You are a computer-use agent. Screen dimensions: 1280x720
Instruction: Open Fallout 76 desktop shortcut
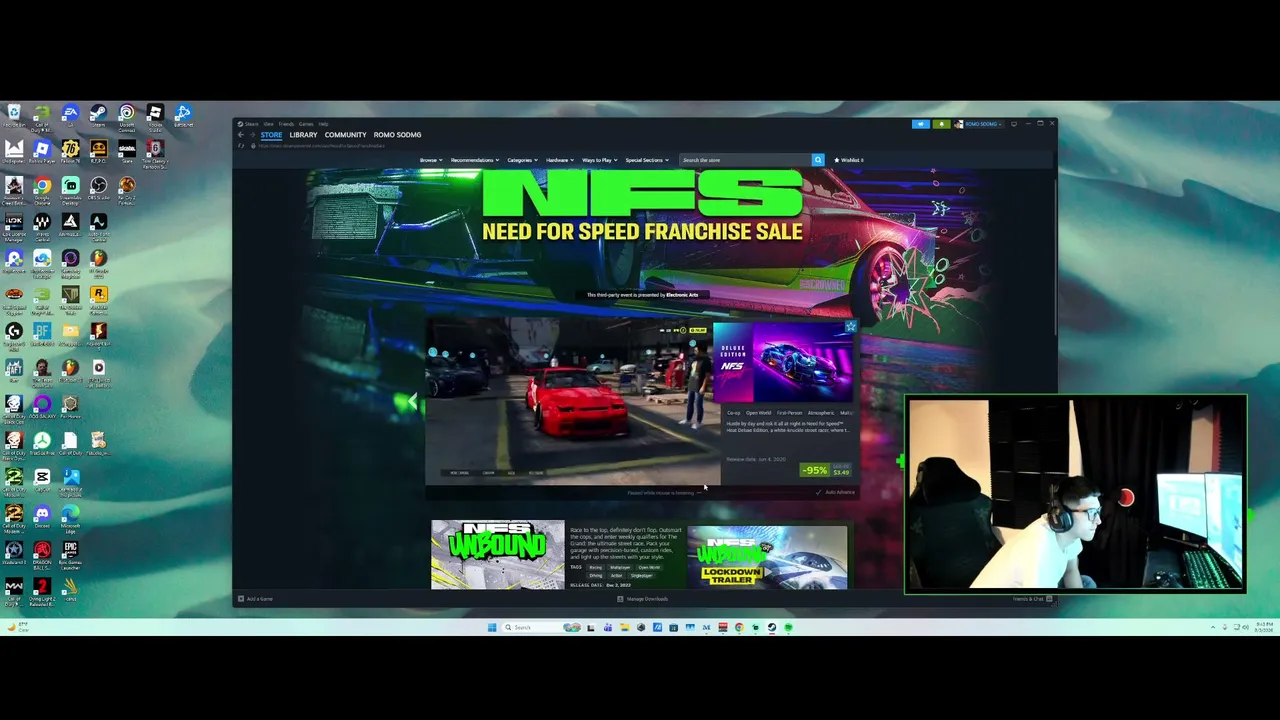click(x=70, y=153)
